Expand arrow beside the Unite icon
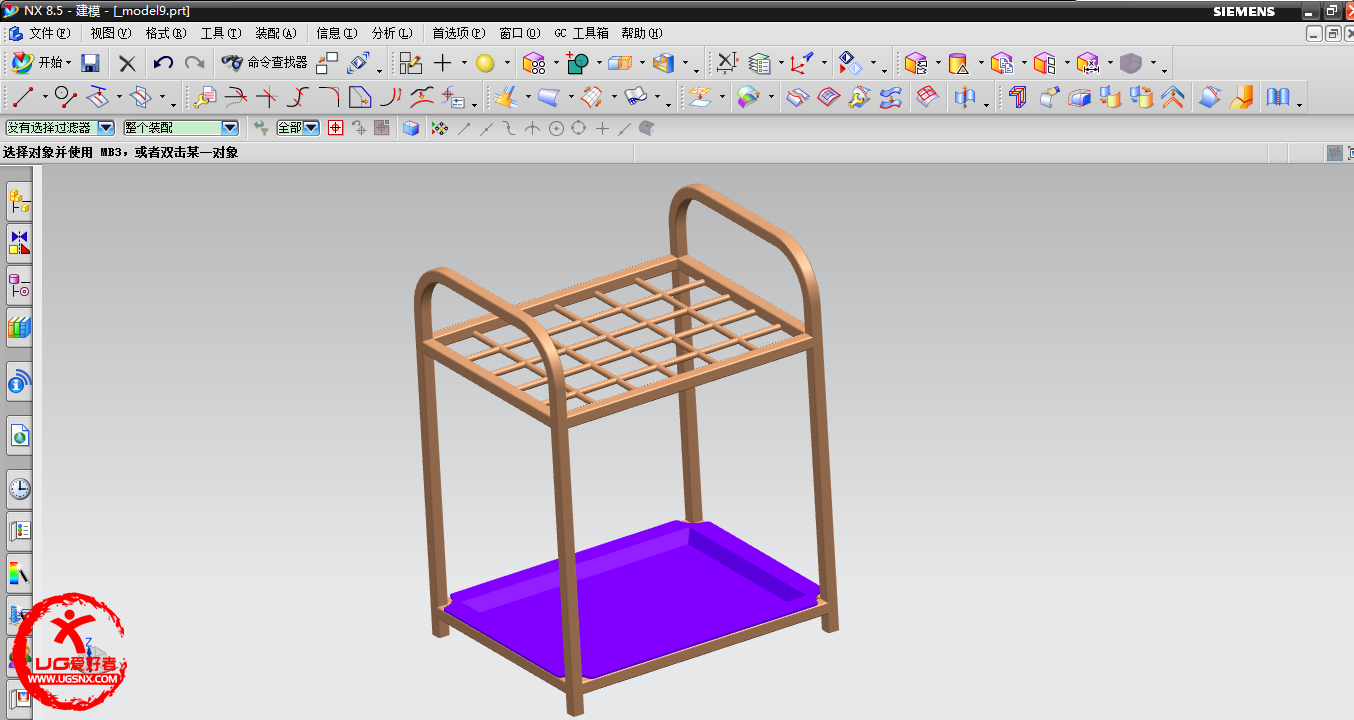Screen dimensions: 1354x720 tap(598, 63)
